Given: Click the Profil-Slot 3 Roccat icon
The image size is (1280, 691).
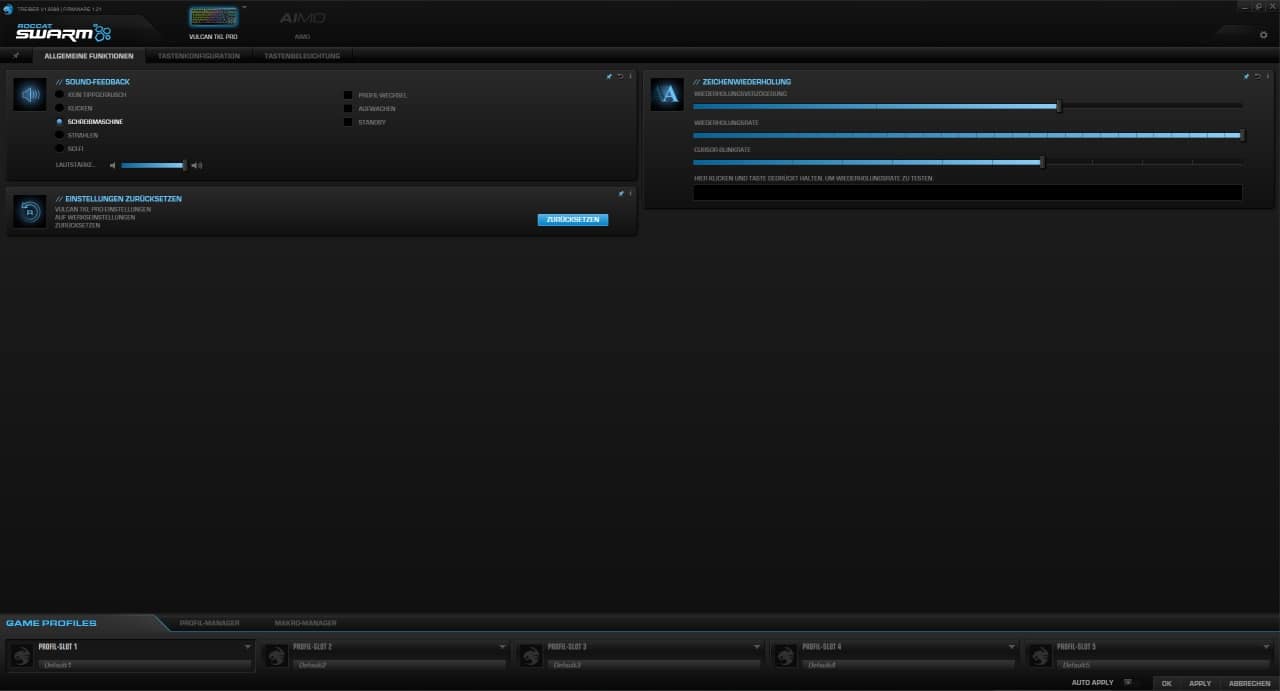Looking at the screenshot, I should (532, 655).
